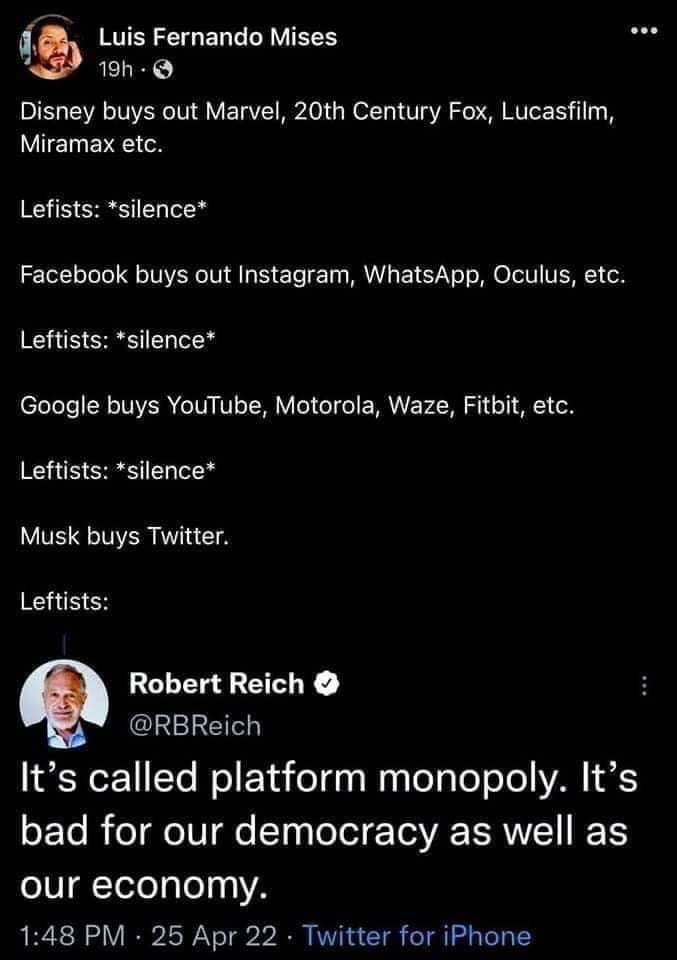The image size is (677, 960).
Task: Click the globe public-visibility icon
Action: [166, 72]
